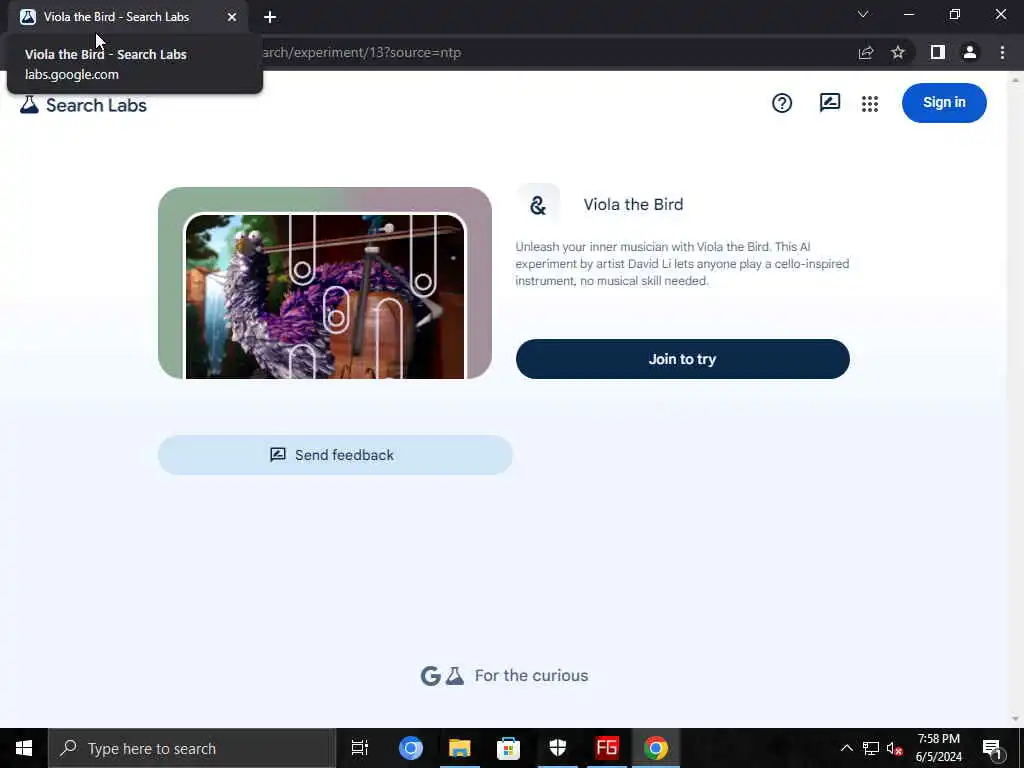Image resolution: width=1024 pixels, height=768 pixels.
Task: Click the blue Sign in button
Action: 944,103
